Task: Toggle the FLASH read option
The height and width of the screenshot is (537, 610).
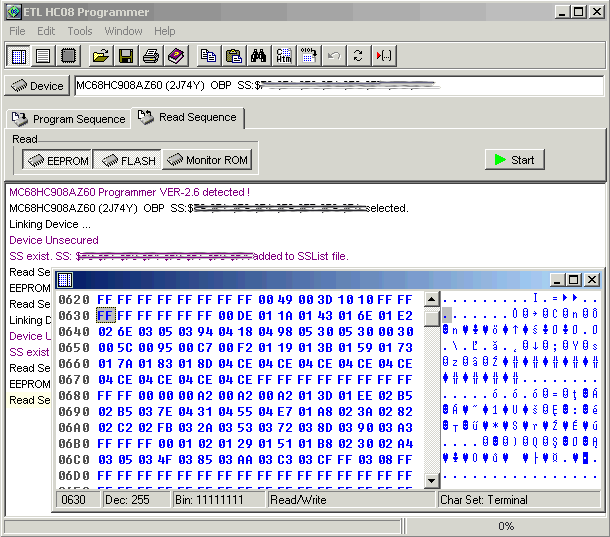Action: (128, 160)
